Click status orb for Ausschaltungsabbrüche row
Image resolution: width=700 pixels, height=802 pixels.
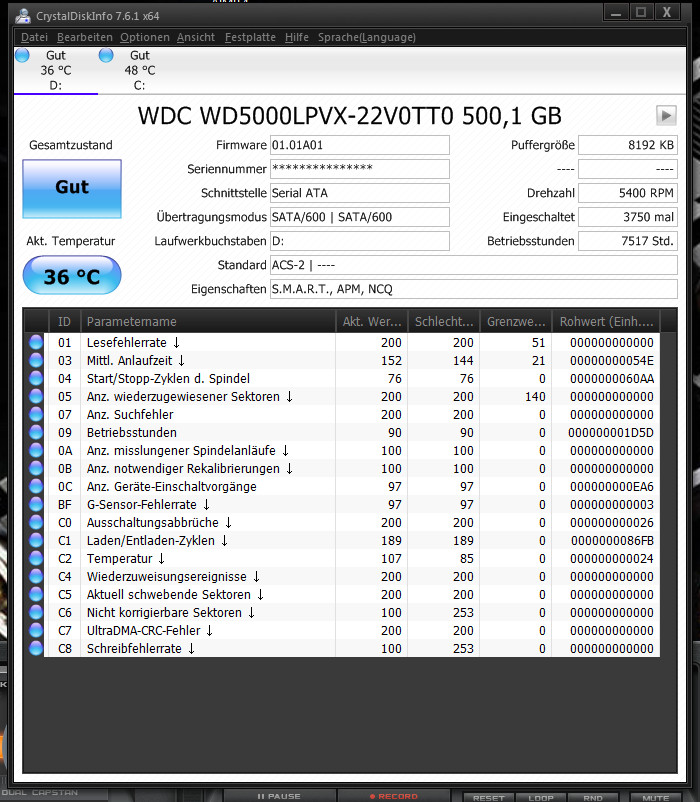36,523
